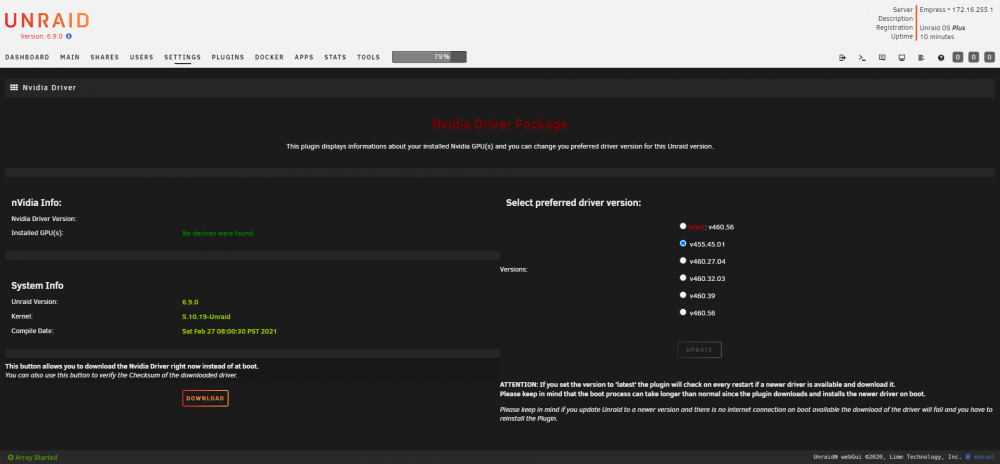Click the grid icon beside Nvidia Driver title
1000x464 pixels.
point(14,87)
